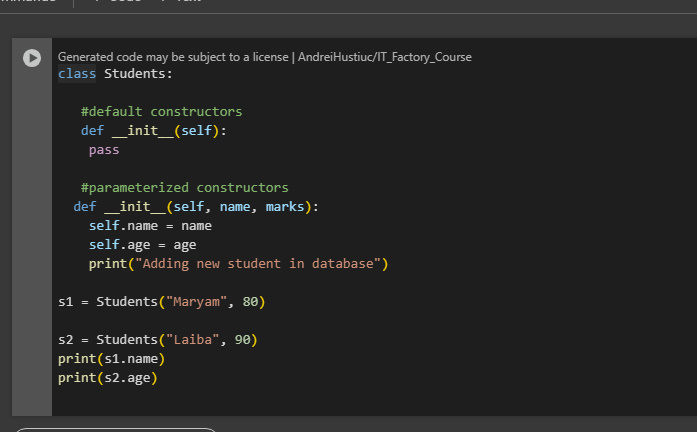Click the 'print(s2.age)' line
This screenshot has width=697, height=432.
(x=108, y=378)
